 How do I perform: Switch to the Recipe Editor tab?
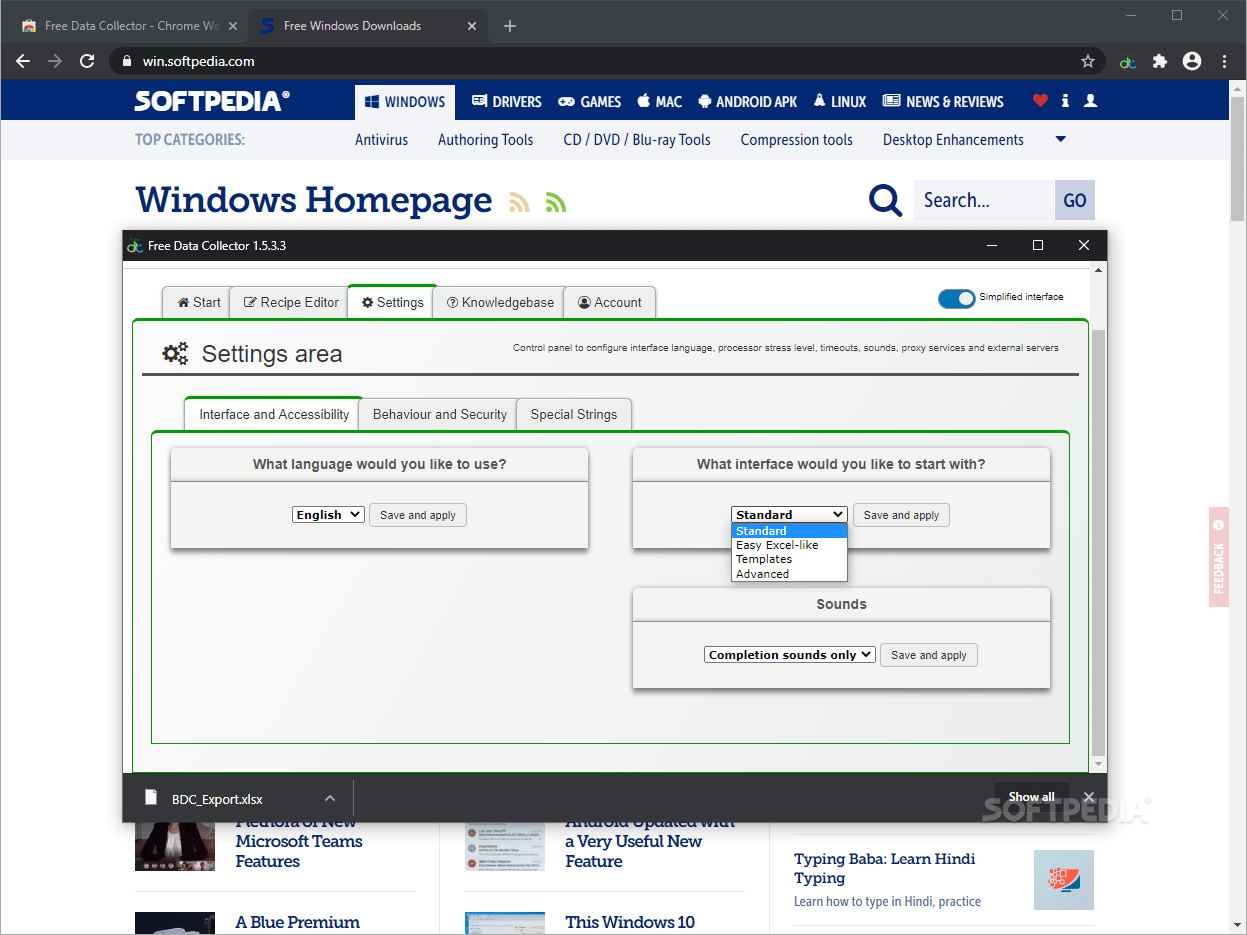coord(291,302)
